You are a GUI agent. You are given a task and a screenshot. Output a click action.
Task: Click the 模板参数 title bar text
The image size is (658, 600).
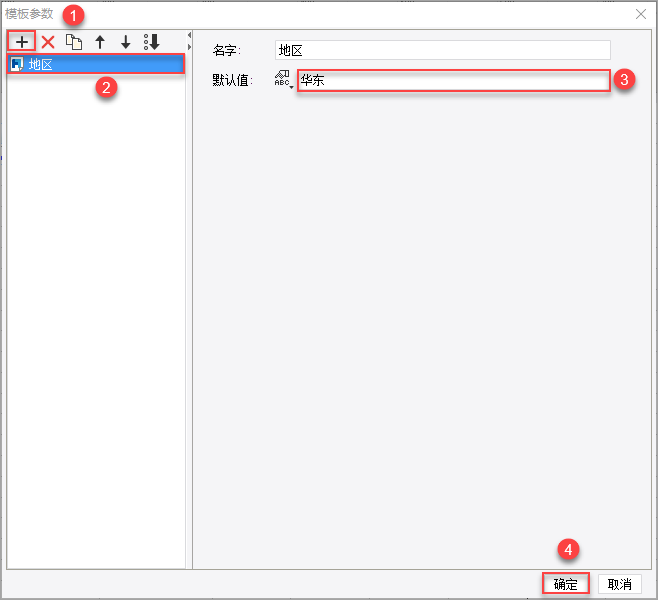[x=29, y=14]
